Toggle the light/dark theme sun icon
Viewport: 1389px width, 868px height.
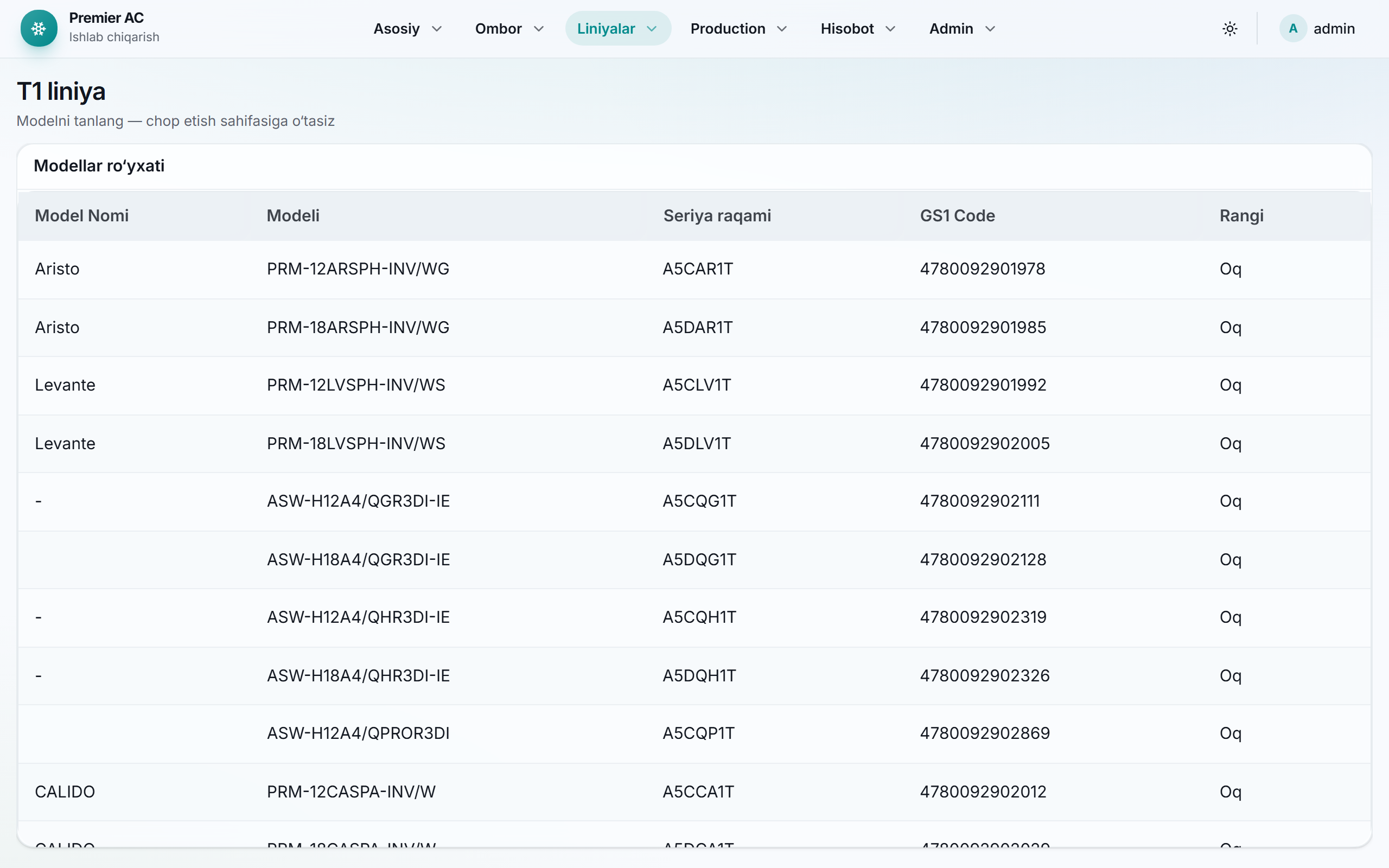[x=1229, y=29]
